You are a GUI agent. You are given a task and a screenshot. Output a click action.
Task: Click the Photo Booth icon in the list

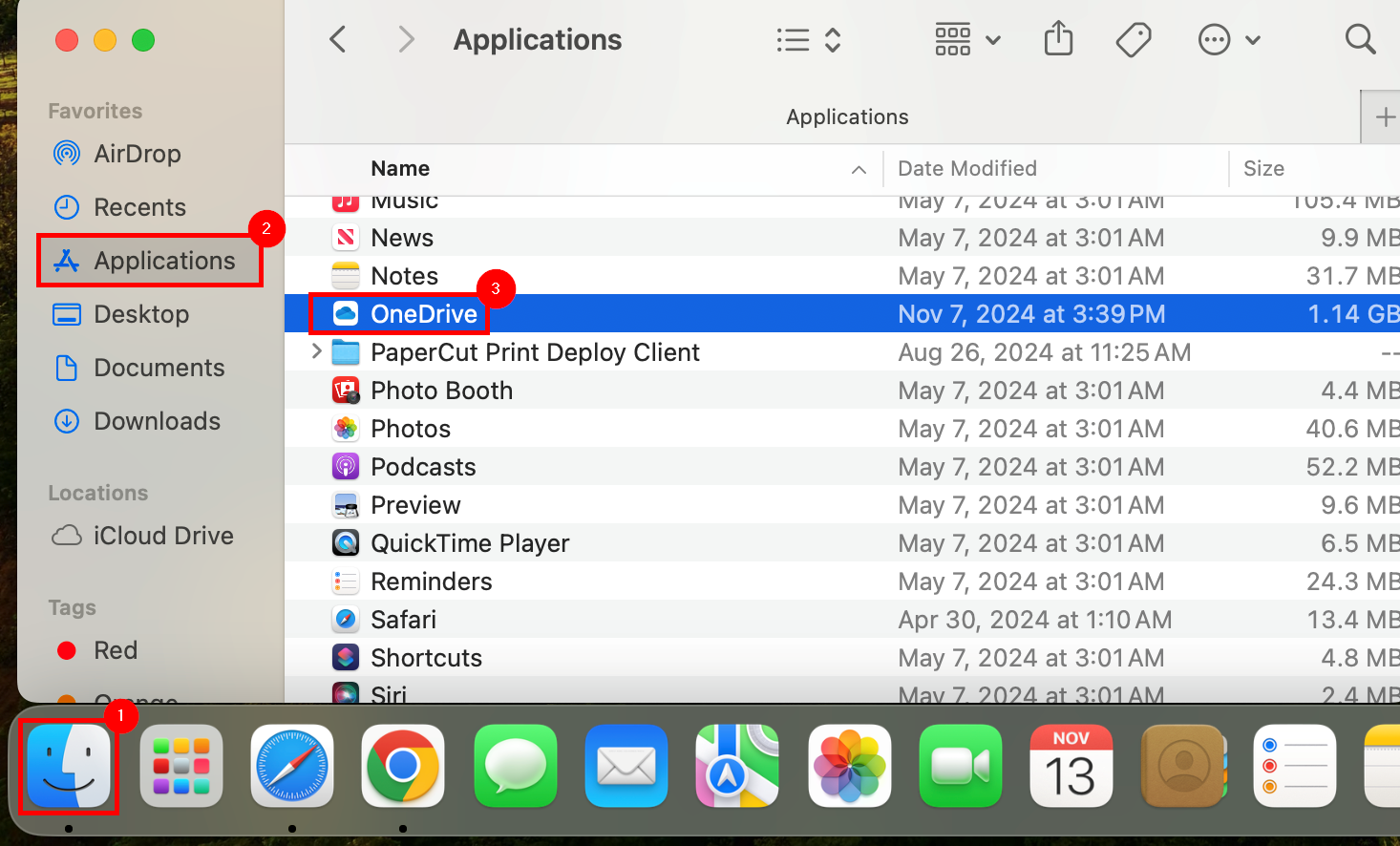[x=346, y=390]
